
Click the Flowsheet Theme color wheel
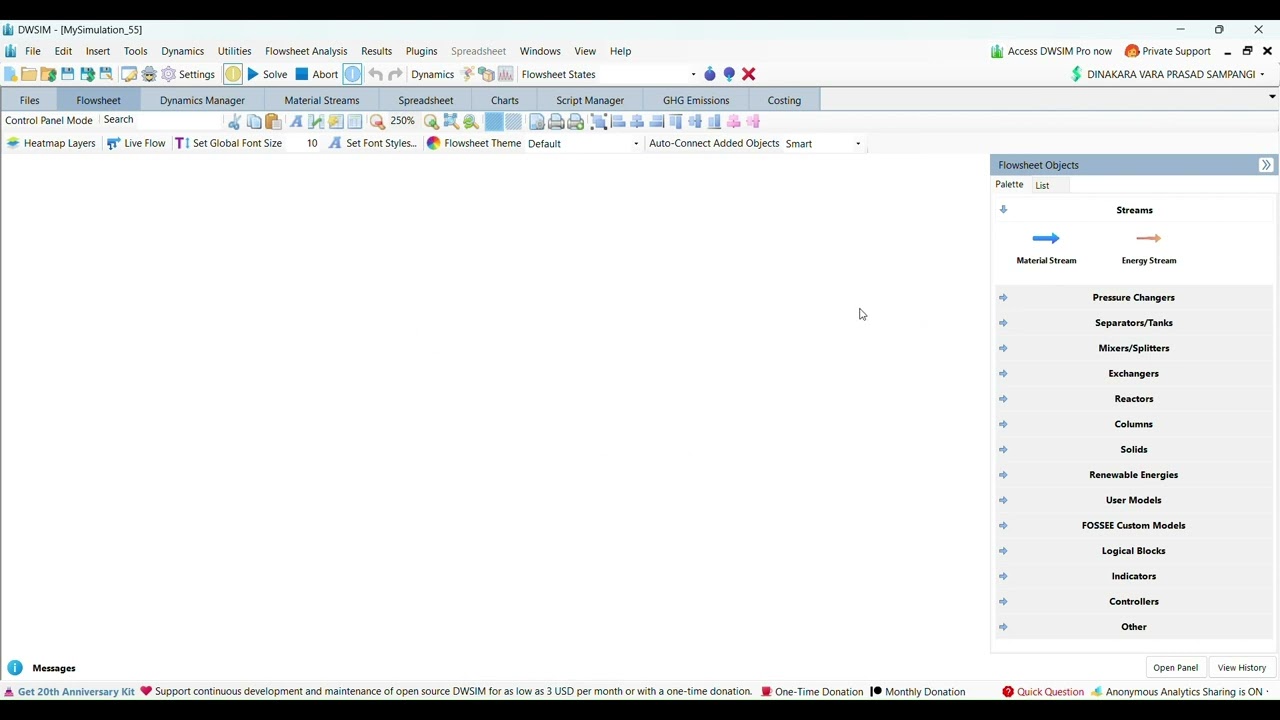pos(433,143)
